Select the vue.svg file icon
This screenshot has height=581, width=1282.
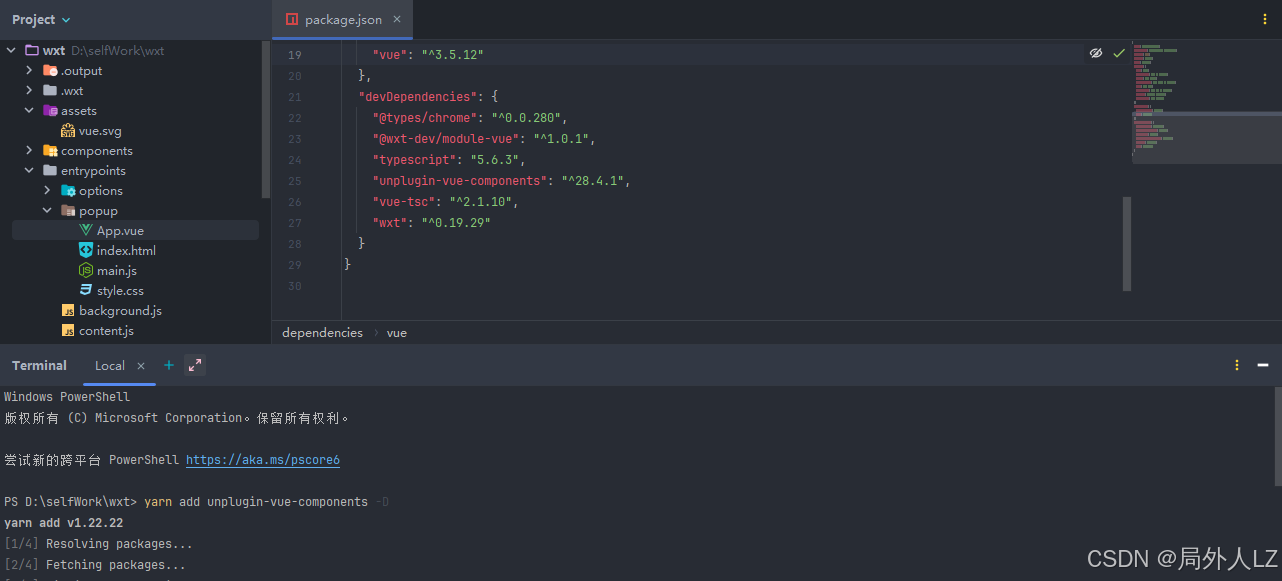(68, 130)
